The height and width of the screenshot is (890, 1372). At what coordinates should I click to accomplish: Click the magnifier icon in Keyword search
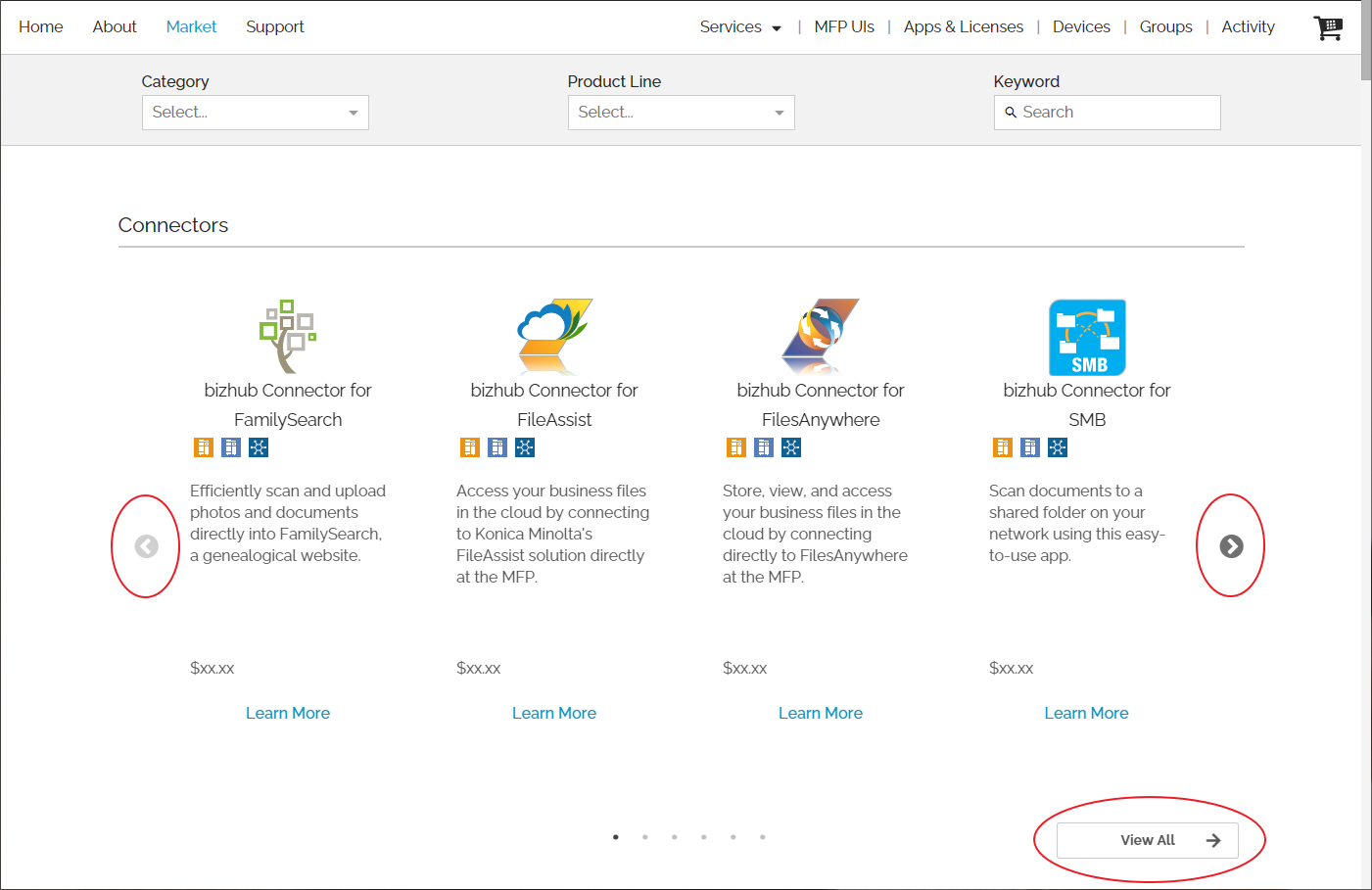(1011, 113)
